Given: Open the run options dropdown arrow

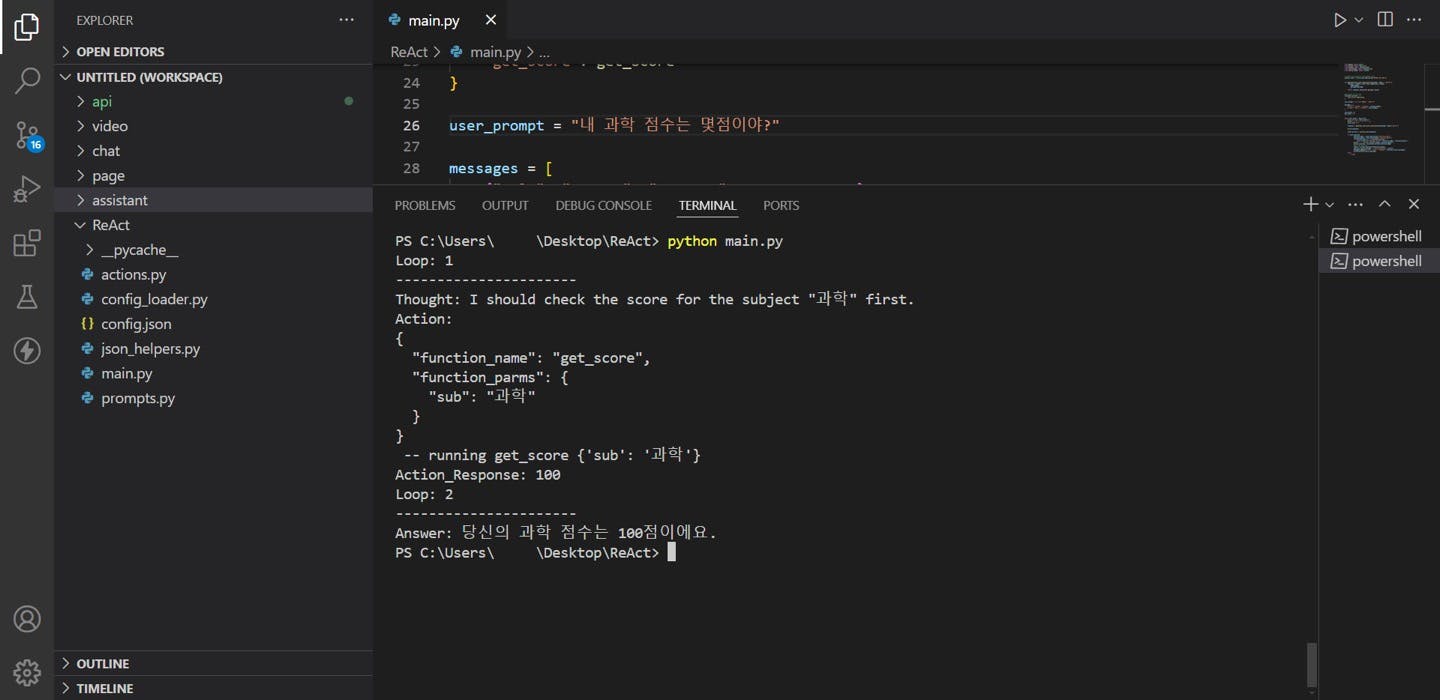Looking at the screenshot, I should 1358,20.
